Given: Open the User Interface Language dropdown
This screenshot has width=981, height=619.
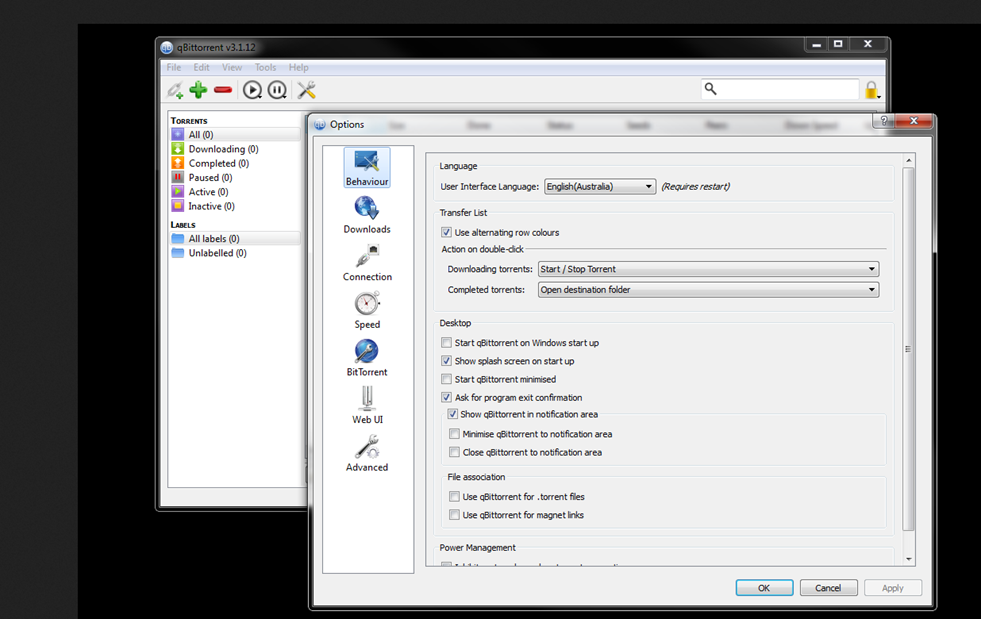Looking at the screenshot, I should 600,187.
